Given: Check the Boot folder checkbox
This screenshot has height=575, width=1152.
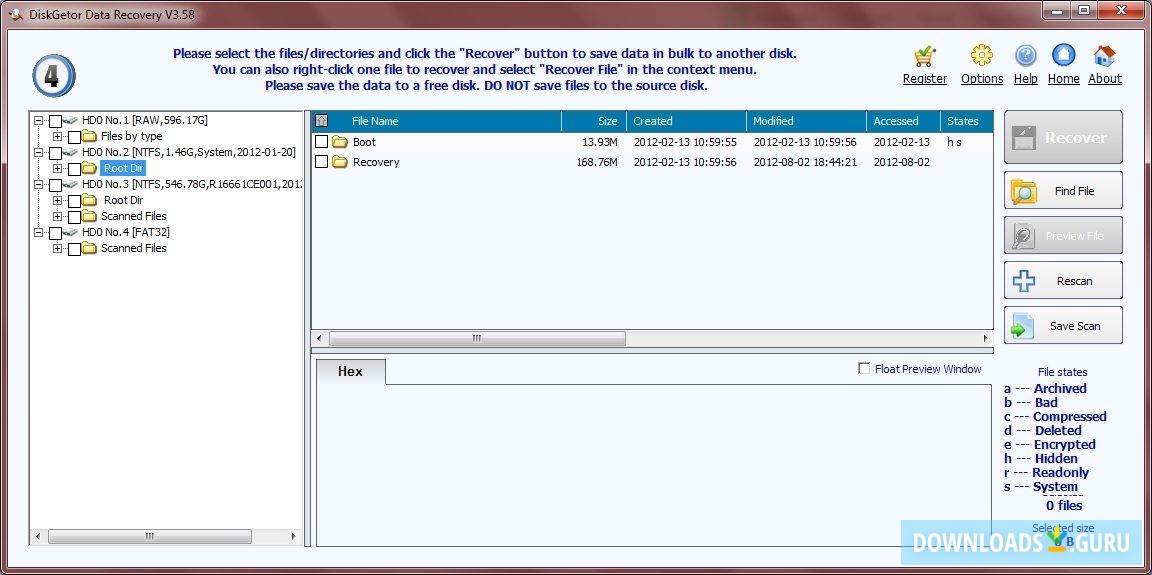Looking at the screenshot, I should (322, 142).
